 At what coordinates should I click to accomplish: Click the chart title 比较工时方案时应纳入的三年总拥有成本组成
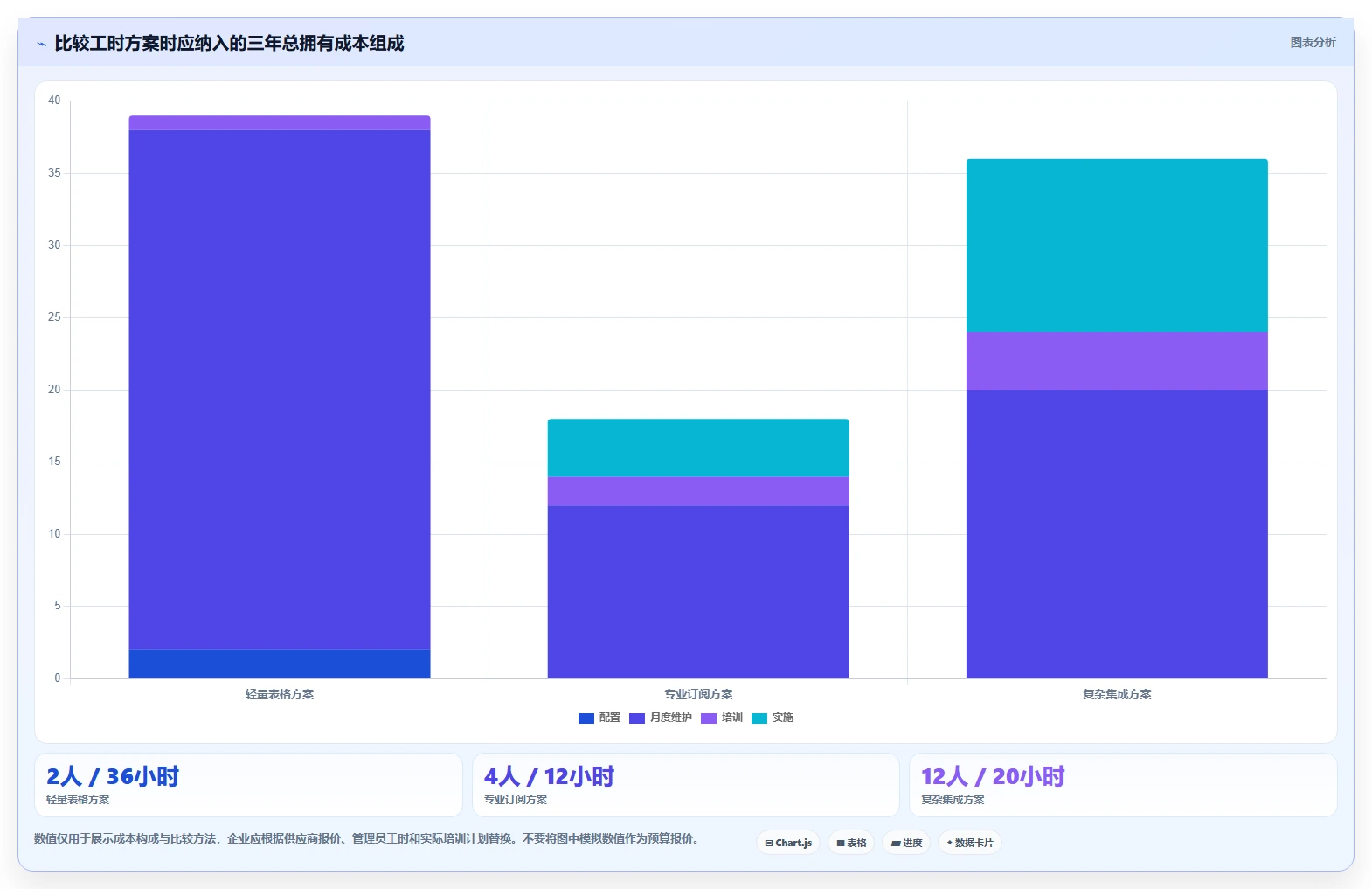click(229, 44)
